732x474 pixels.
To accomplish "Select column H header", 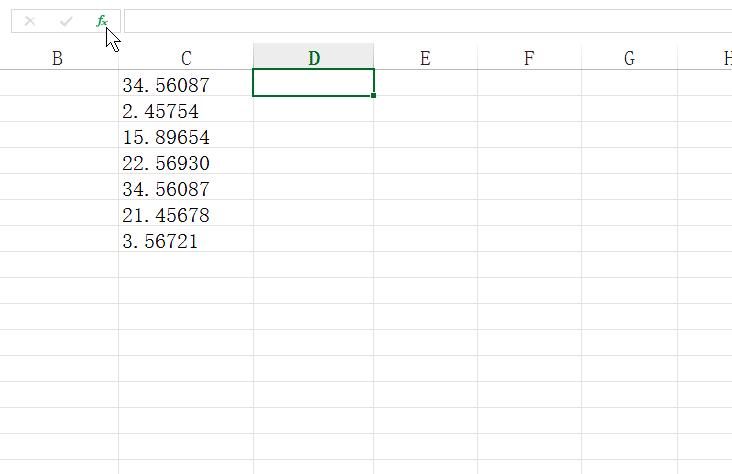I will coord(718,58).
